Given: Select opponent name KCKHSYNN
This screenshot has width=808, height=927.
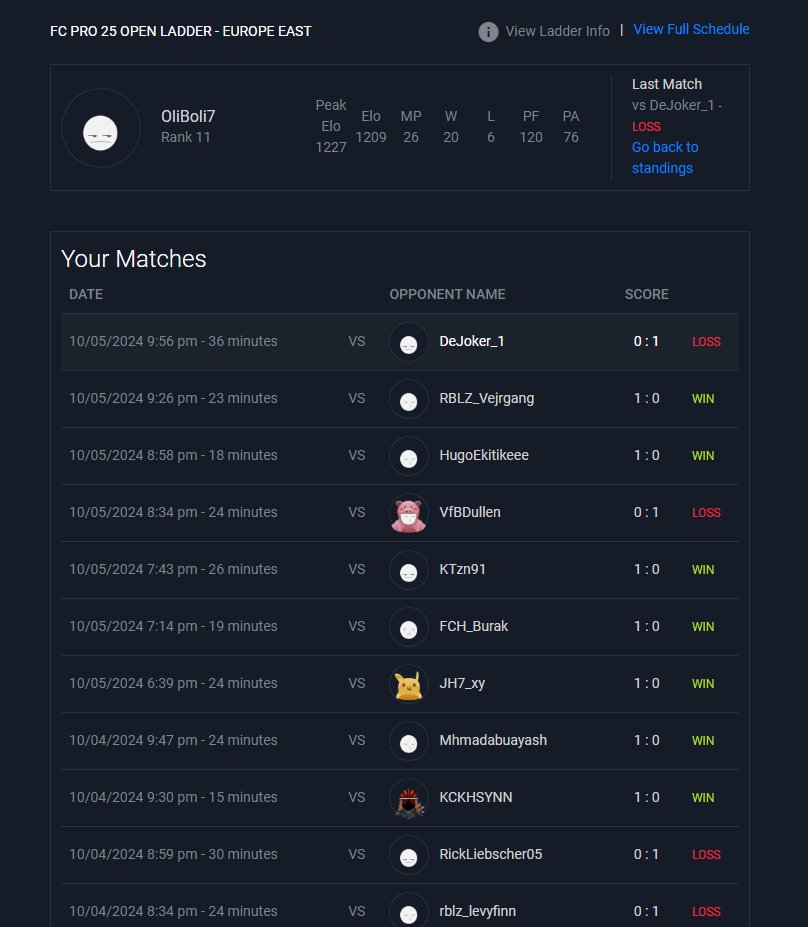Looking at the screenshot, I should tap(476, 797).
